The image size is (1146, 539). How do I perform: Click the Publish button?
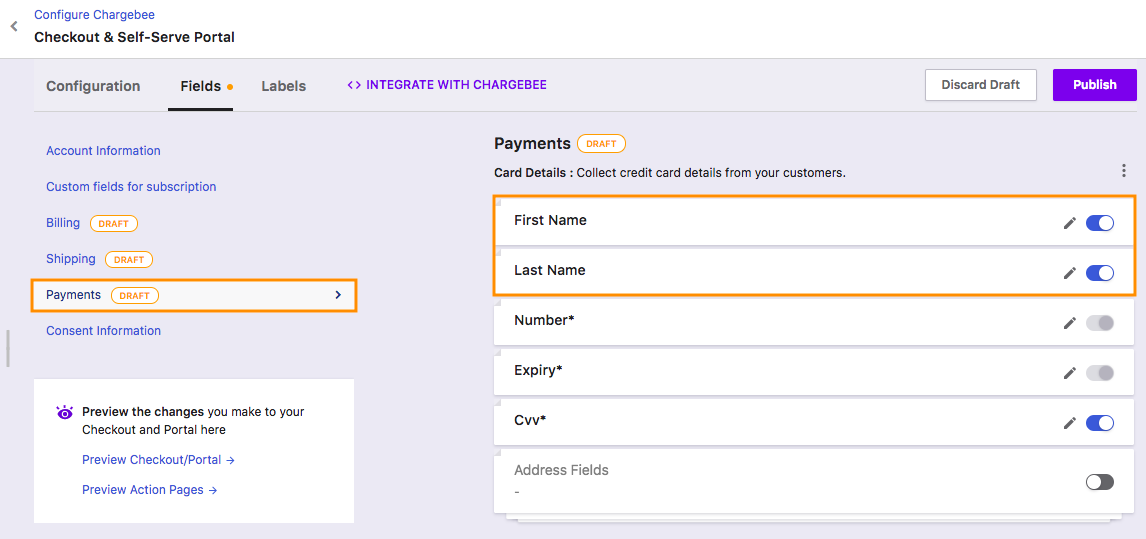tap(1095, 85)
